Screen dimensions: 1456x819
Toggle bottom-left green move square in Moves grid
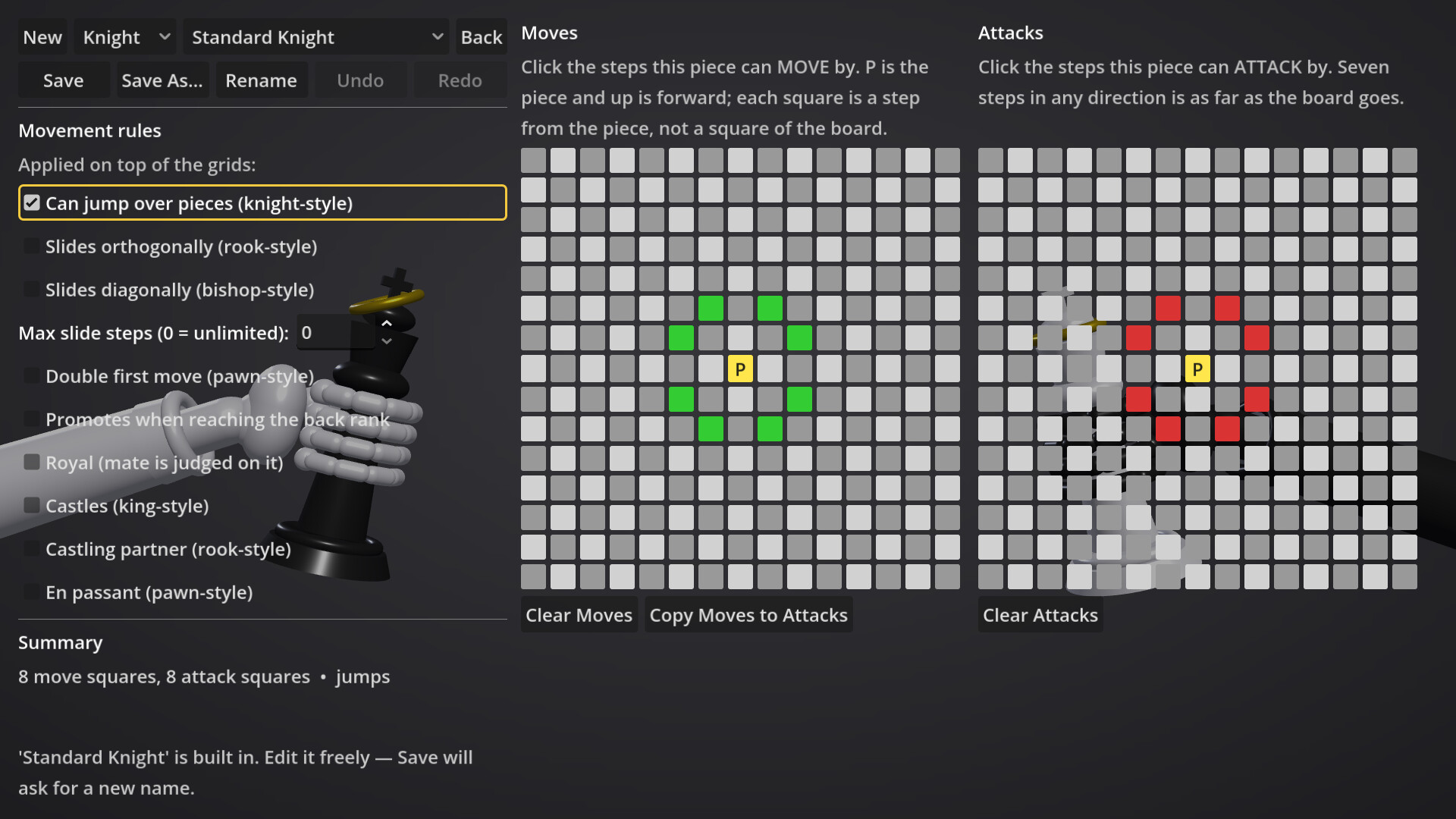[x=711, y=428]
